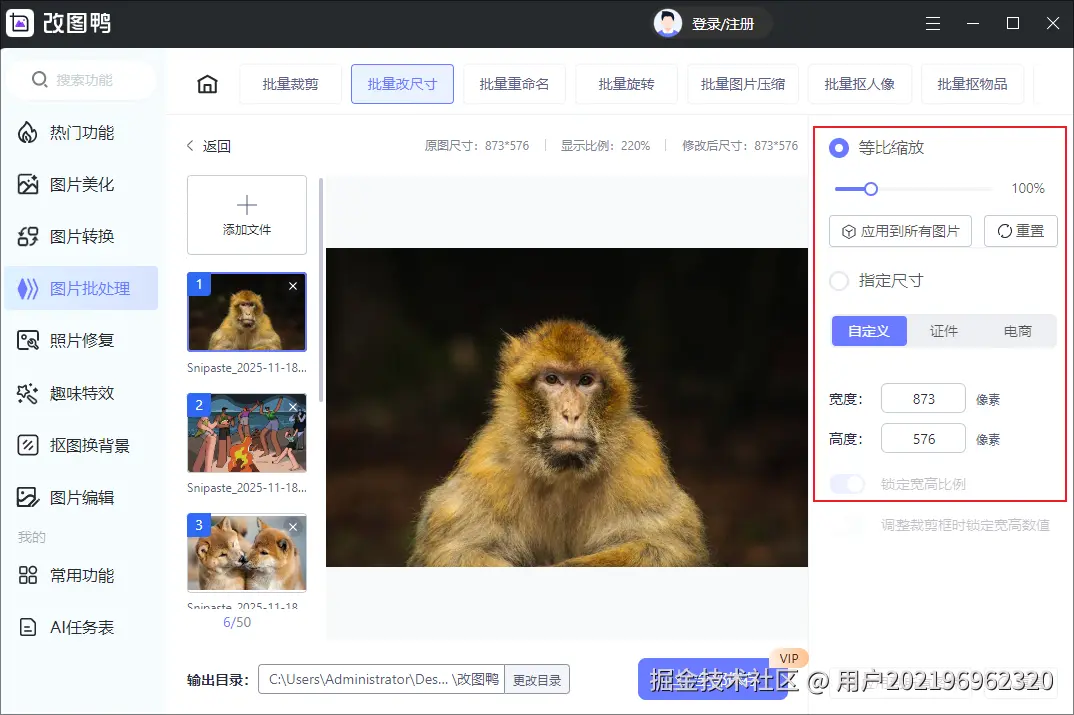Select the 等比缩放 radio button
This screenshot has height=715, width=1074.
[838, 148]
